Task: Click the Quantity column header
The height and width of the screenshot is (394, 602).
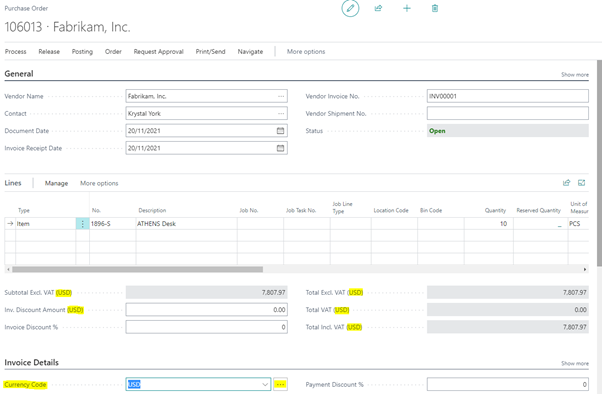Action: (495, 210)
